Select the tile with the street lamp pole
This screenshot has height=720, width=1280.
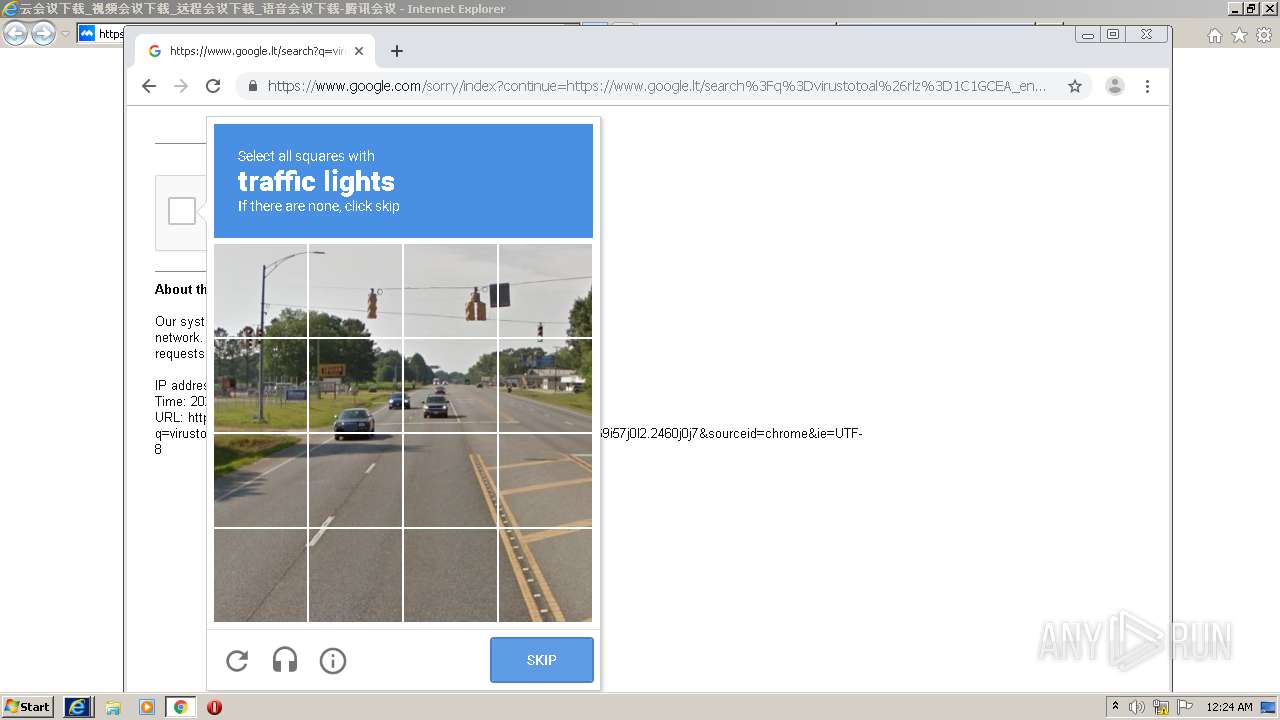260,290
